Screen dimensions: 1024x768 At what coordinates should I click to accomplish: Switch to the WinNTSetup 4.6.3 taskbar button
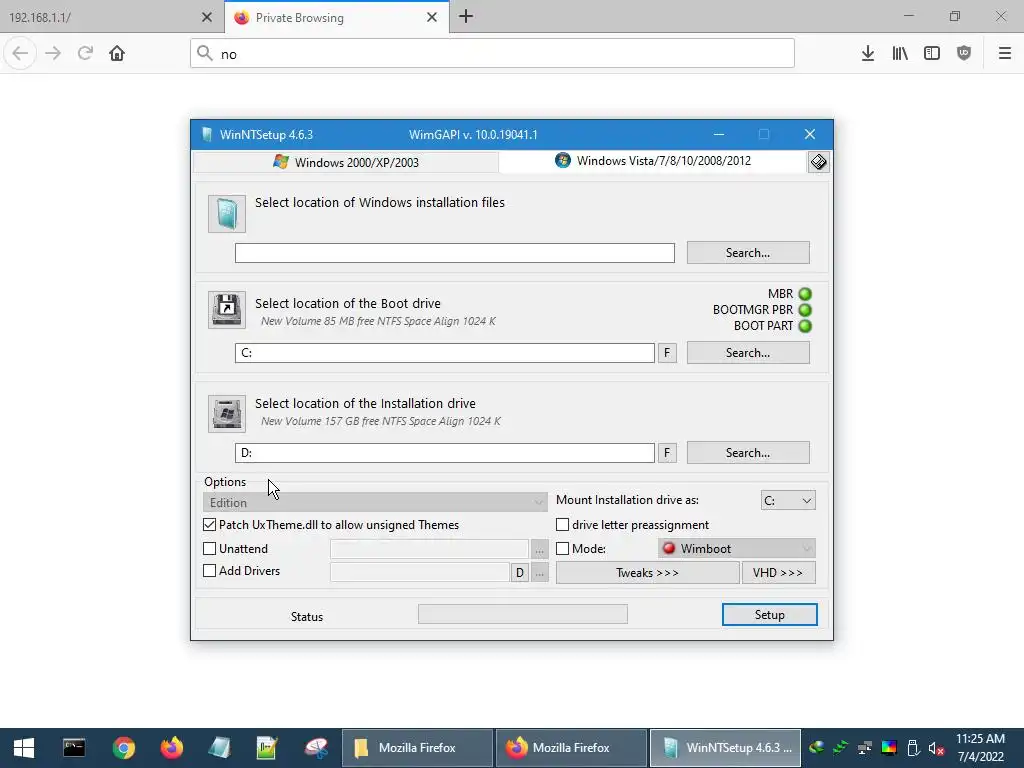[726, 748]
